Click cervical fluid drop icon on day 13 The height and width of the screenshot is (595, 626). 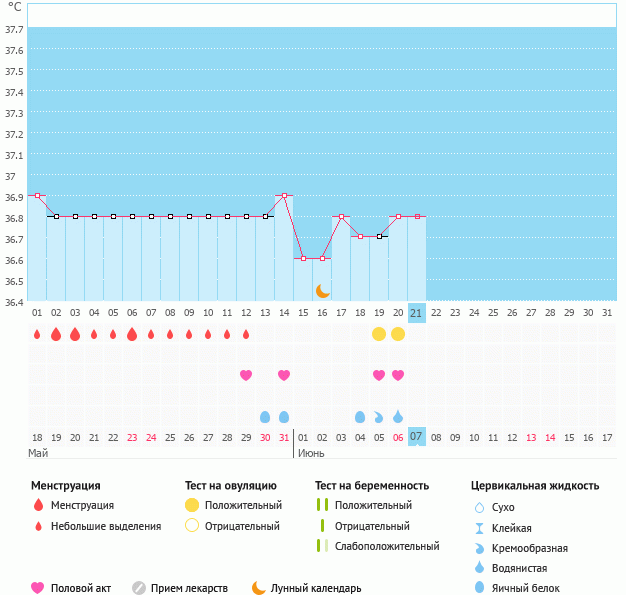coord(265,416)
